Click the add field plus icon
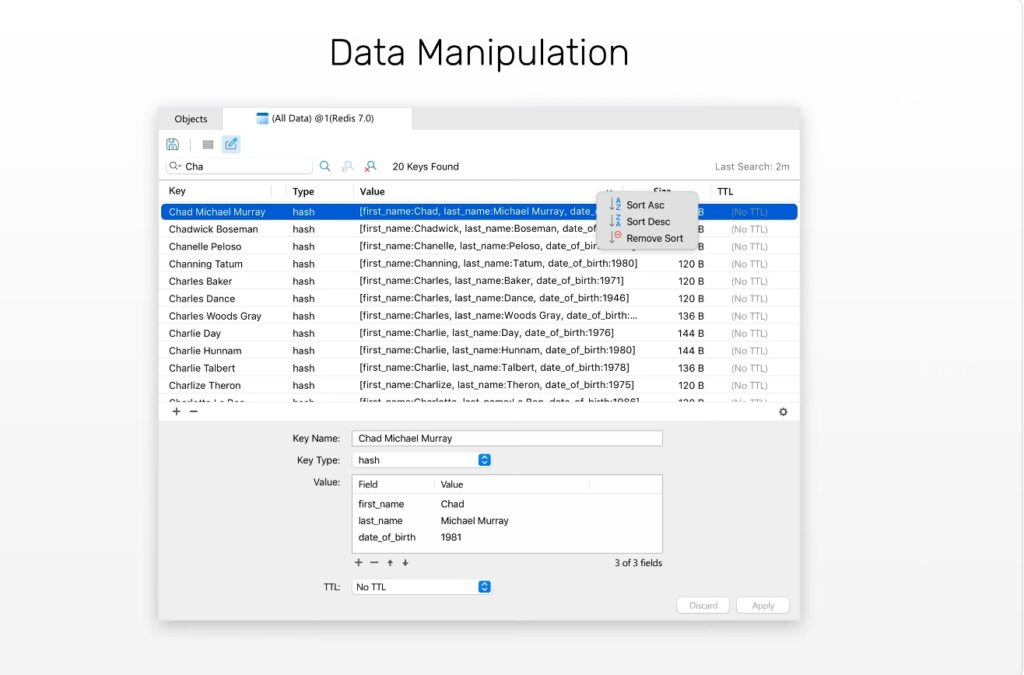 359,563
